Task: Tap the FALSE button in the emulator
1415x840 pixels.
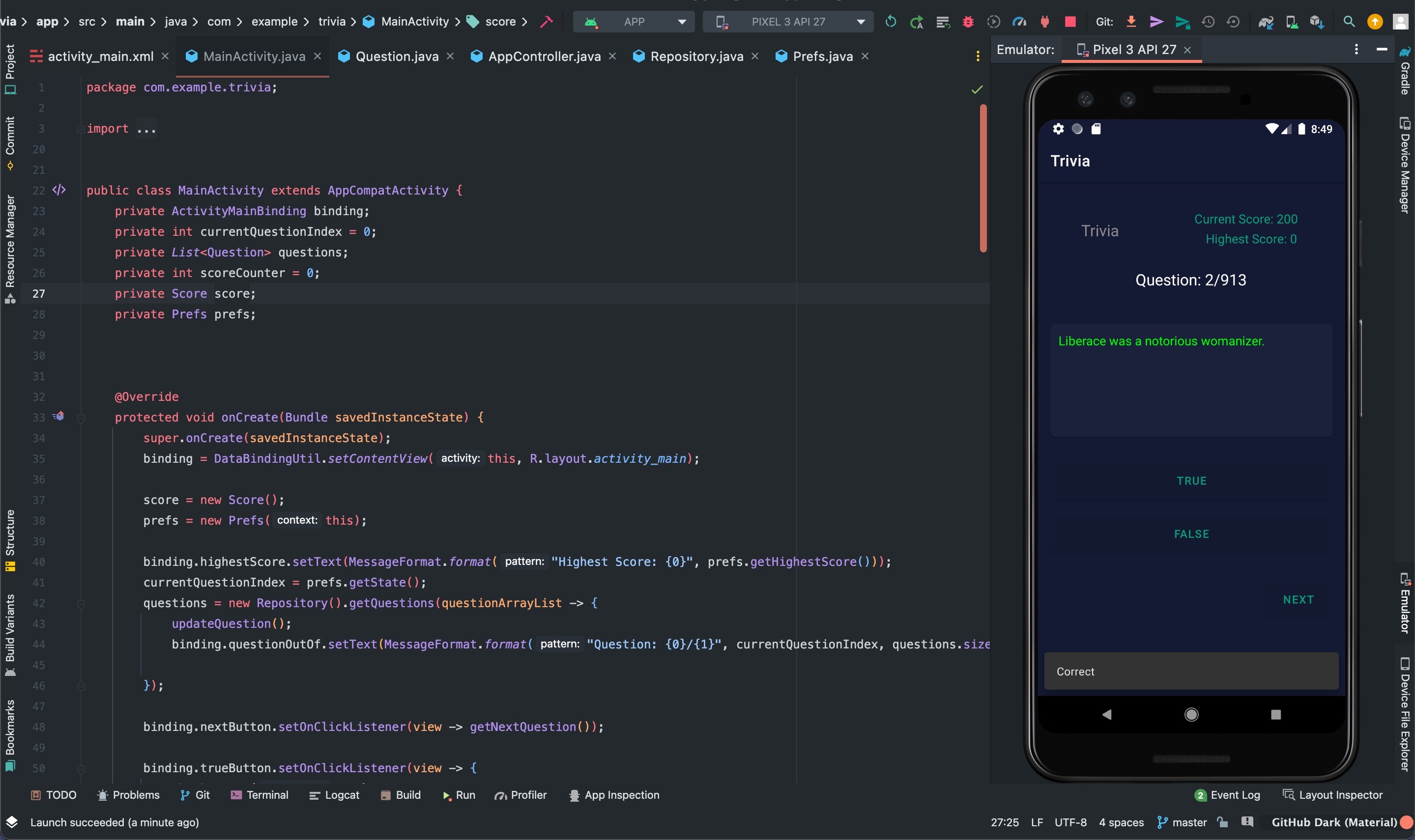Action: [1191, 534]
